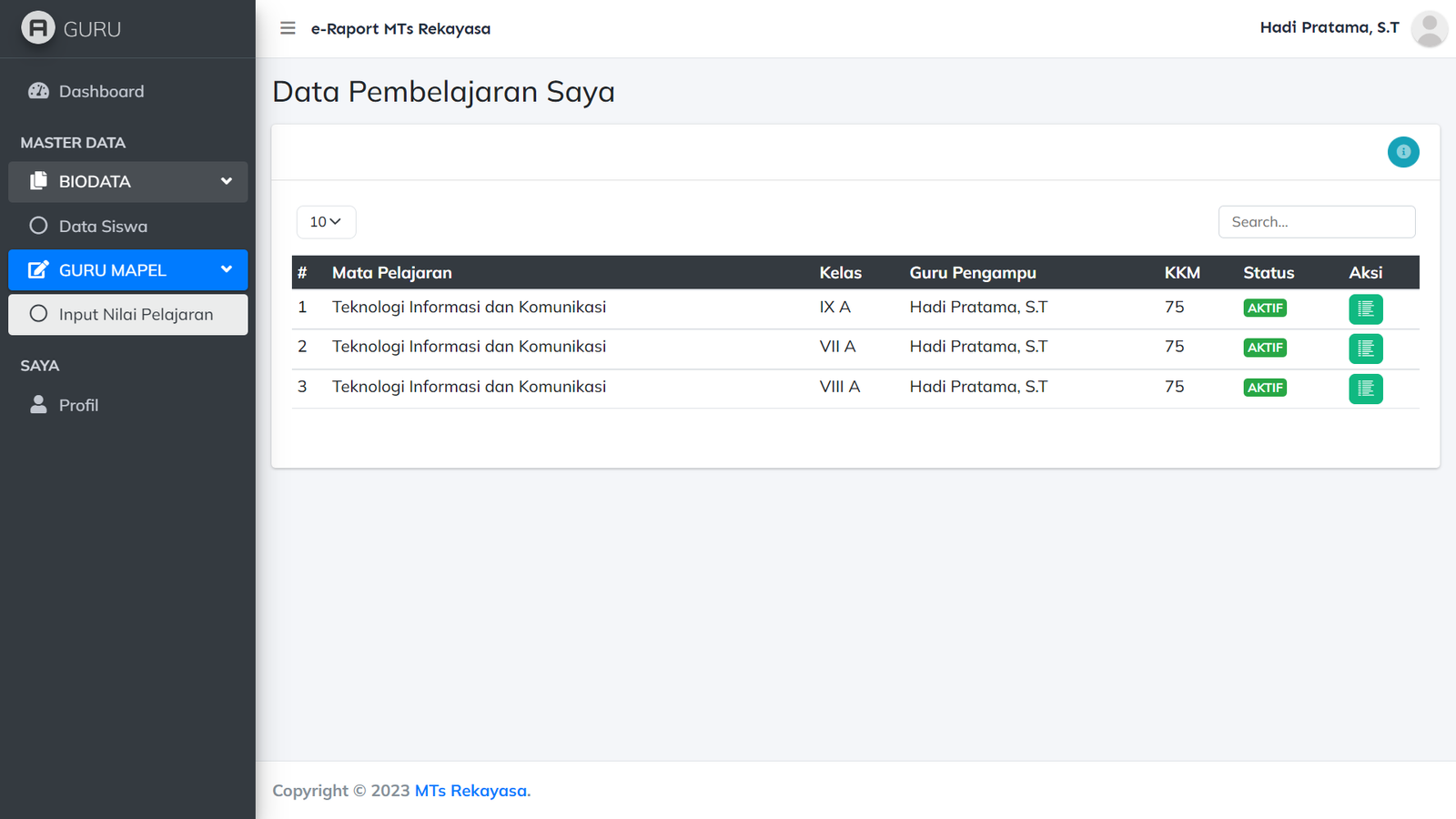The width and height of the screenshot is (1456, 819).
Task: Click the Search input field
Action: pyautogui.click(x=1316, y=222)
